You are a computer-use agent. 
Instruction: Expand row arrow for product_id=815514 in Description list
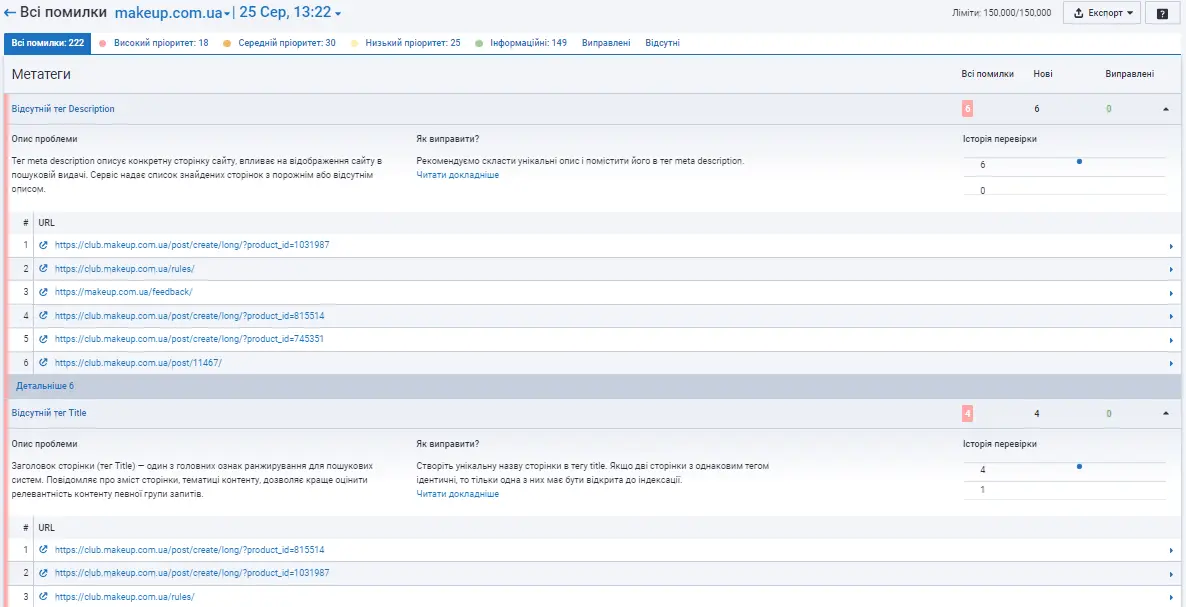(1171, 316)
